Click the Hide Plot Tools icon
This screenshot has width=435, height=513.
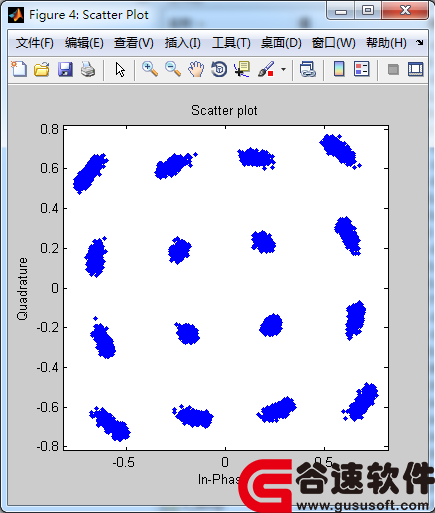393,70
